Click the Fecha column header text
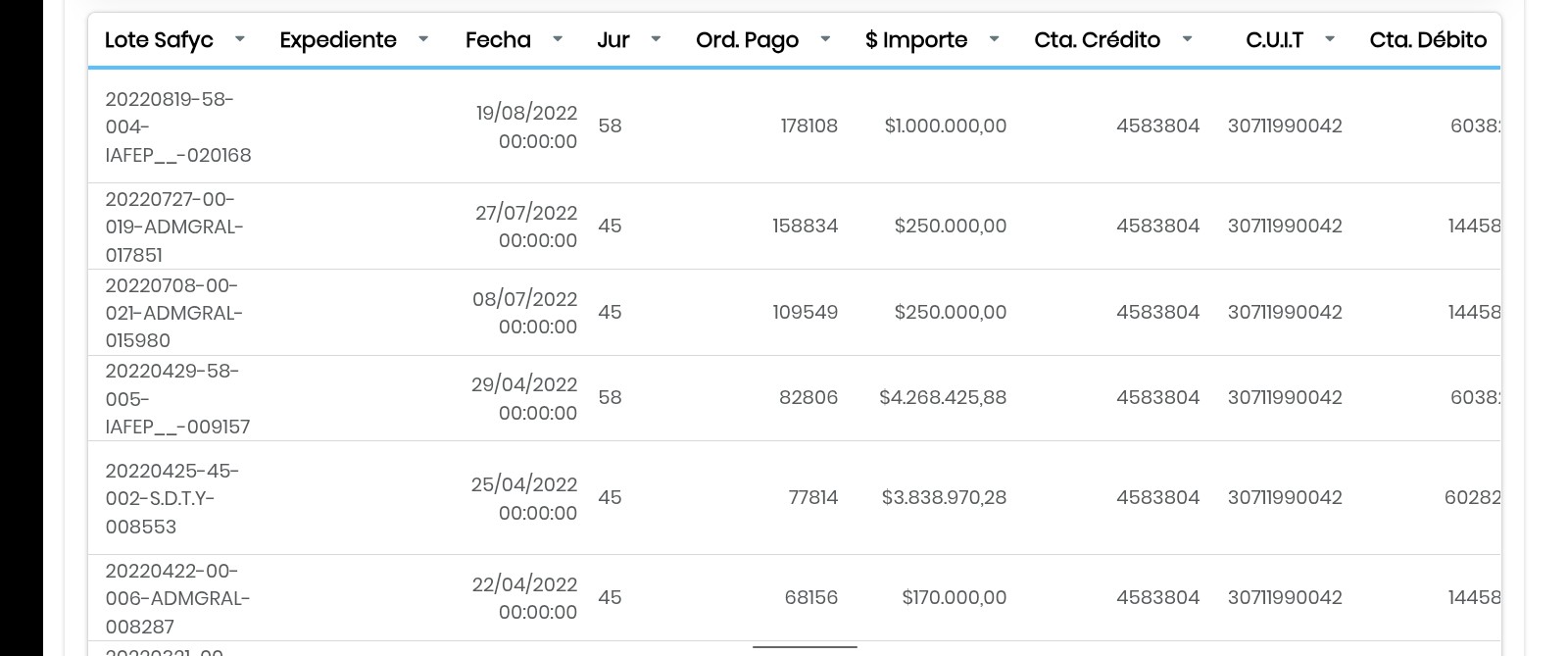 [498, 40]
